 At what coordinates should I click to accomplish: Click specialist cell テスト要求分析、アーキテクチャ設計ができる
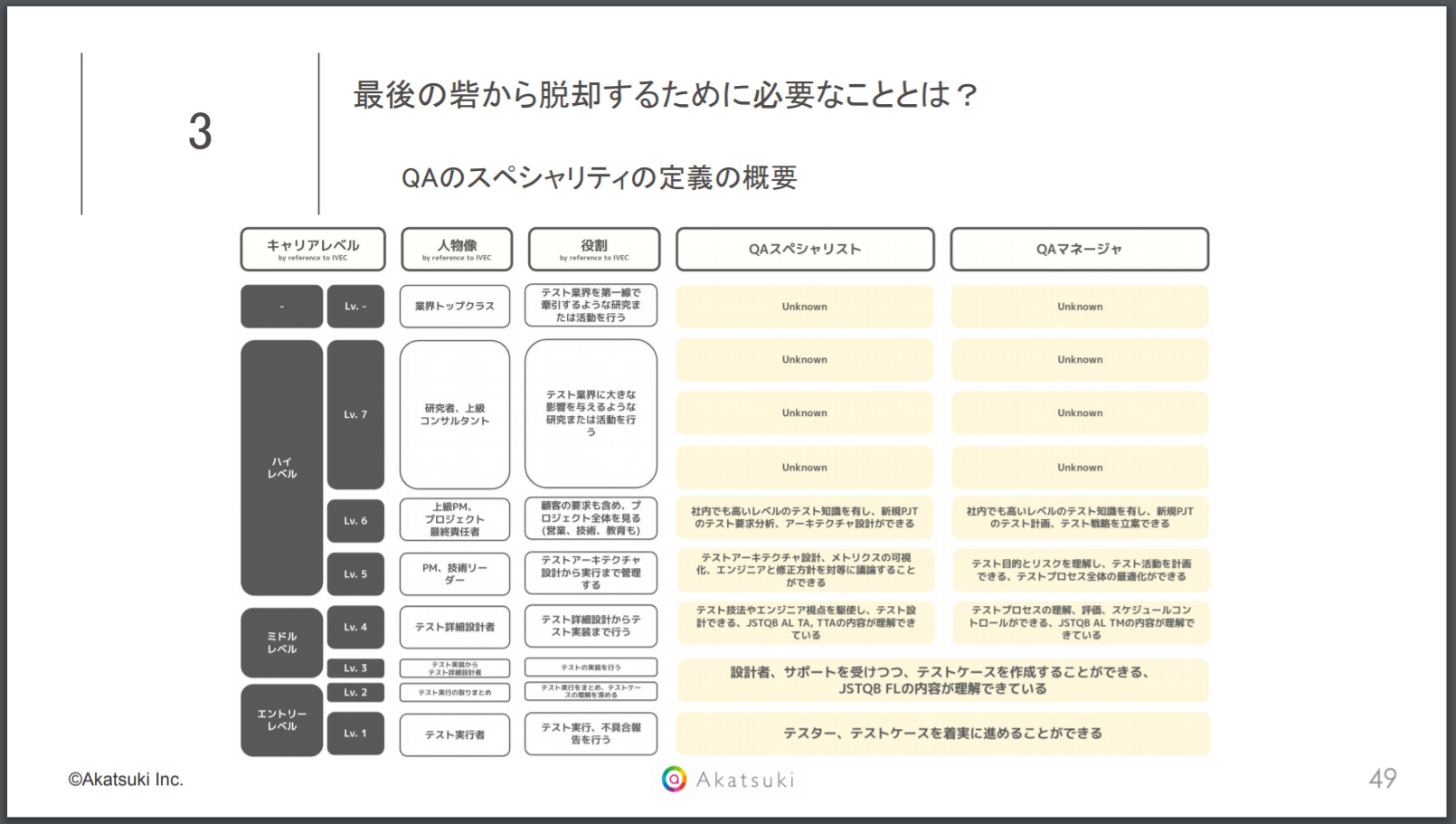(x=805, y=517)
